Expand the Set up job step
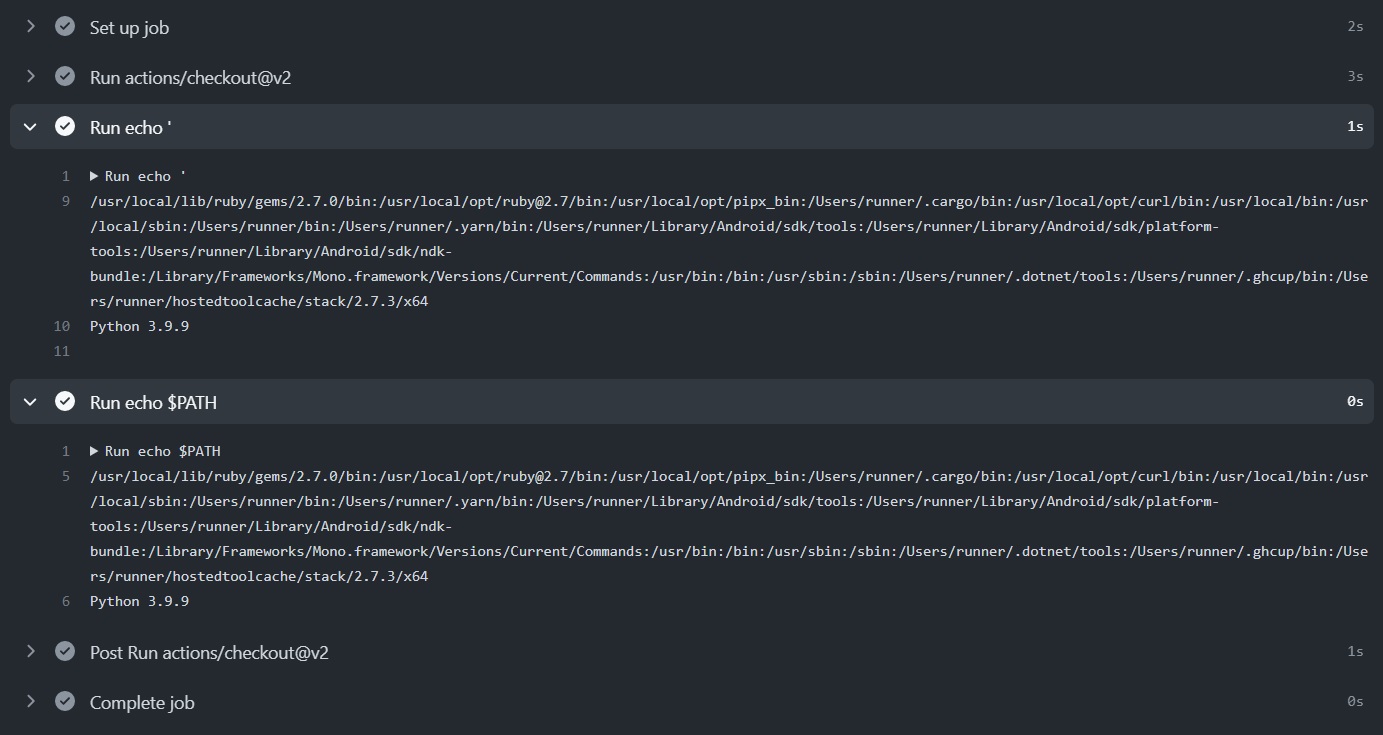Screen dimensions: 1383x735 pos(30,27)
